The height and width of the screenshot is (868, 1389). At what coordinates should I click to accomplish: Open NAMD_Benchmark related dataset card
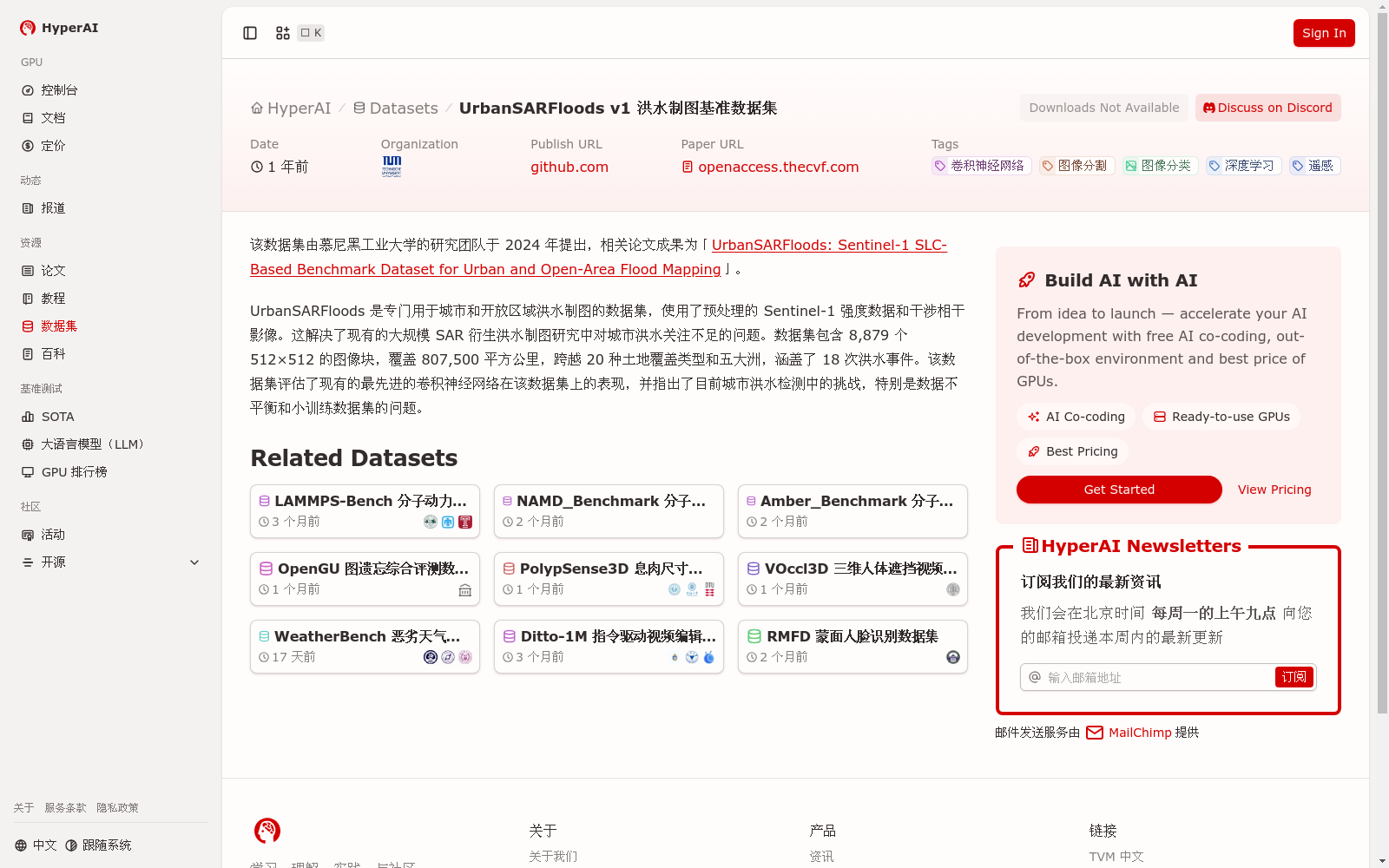pyautogui.click(x=609, y=511)
